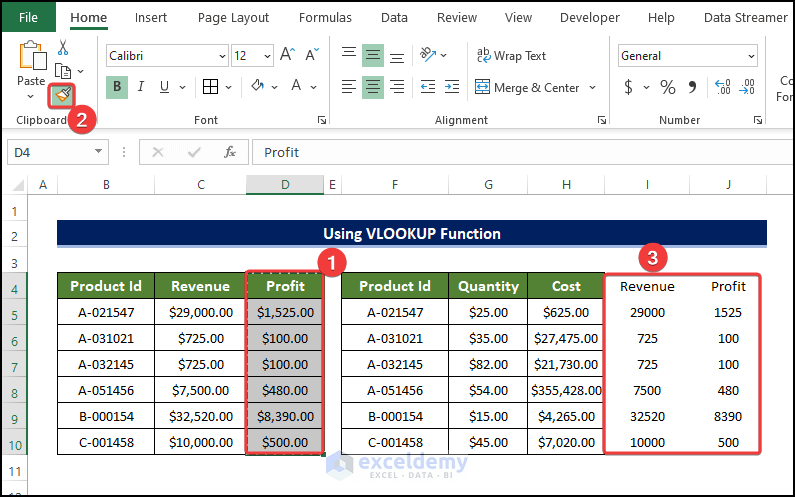Click cell with $32,520.00
795x497 pixels.
click(201, 416)
